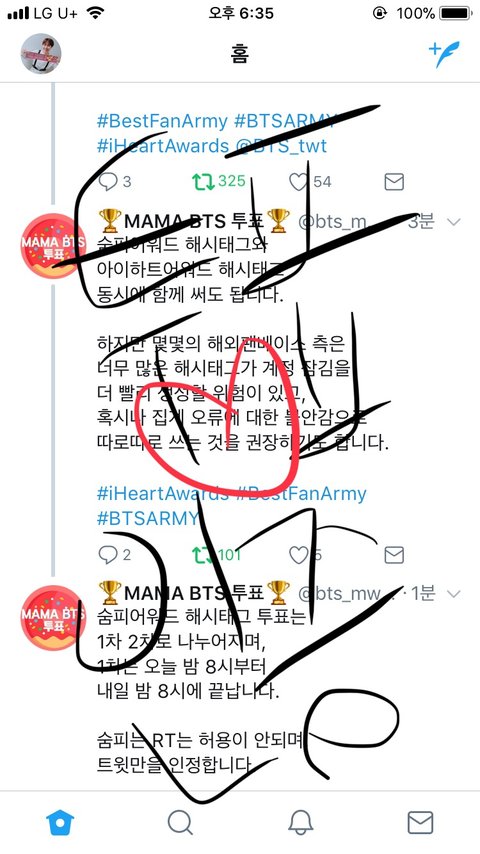Open the Home tab in the bottom bar
This screenshot has width=480, height=854.
pyautogui.click(x=60, y=821)
